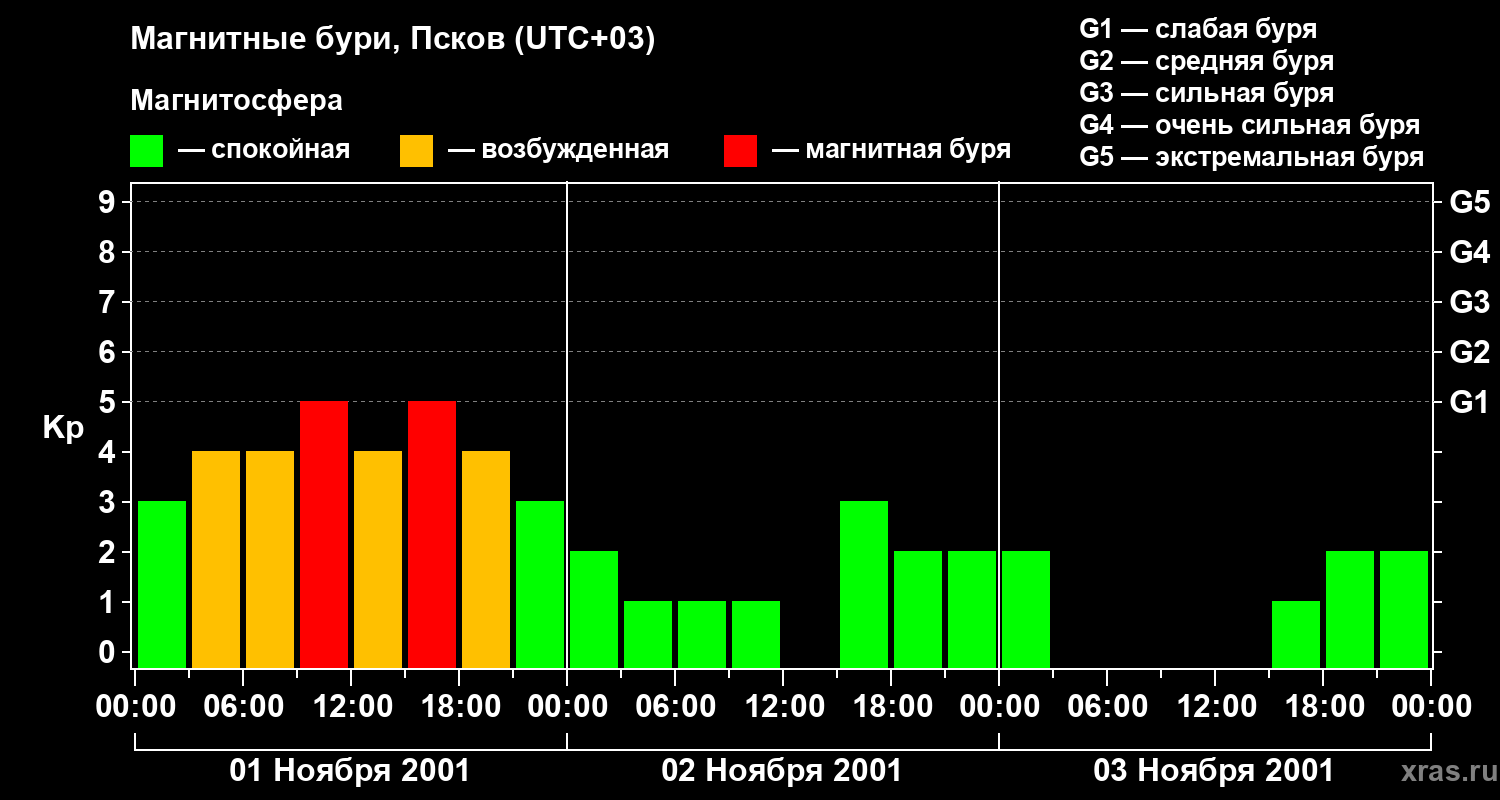The image size is (1500, 800).
Task: Click the '01 Ноября 2001' date label
Action: coord(350,771)
